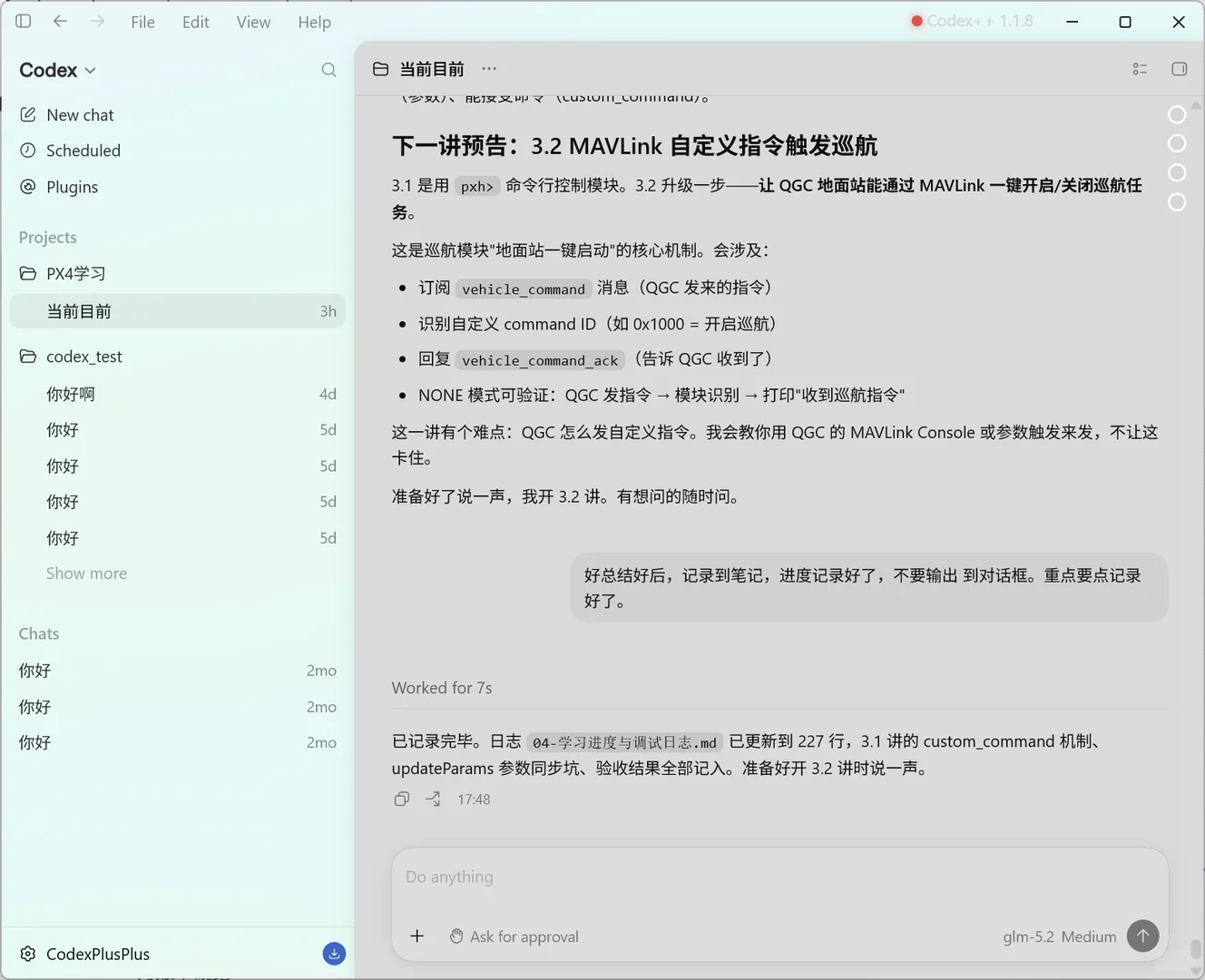This screenshot has height=980, width=1205.
Task: Open the Edit menu
Action: 195,22
